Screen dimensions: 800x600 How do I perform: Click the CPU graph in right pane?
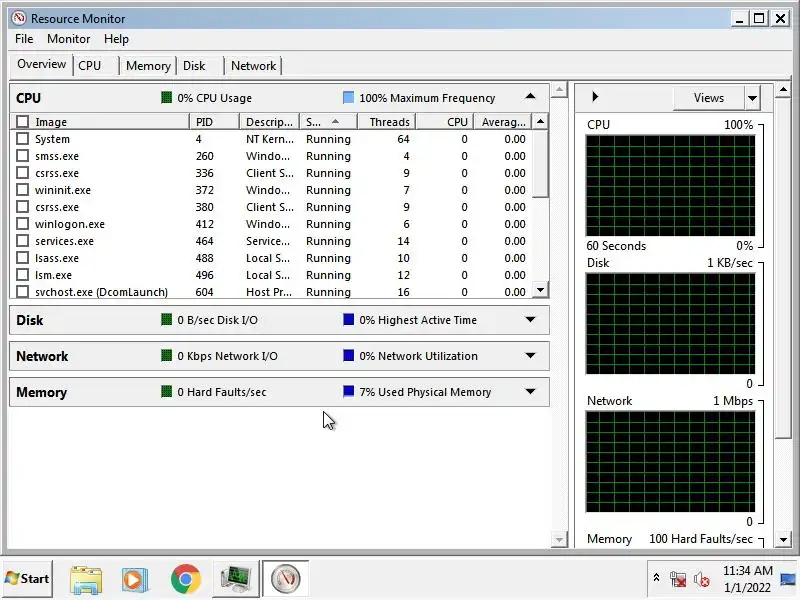pos(670,185)
